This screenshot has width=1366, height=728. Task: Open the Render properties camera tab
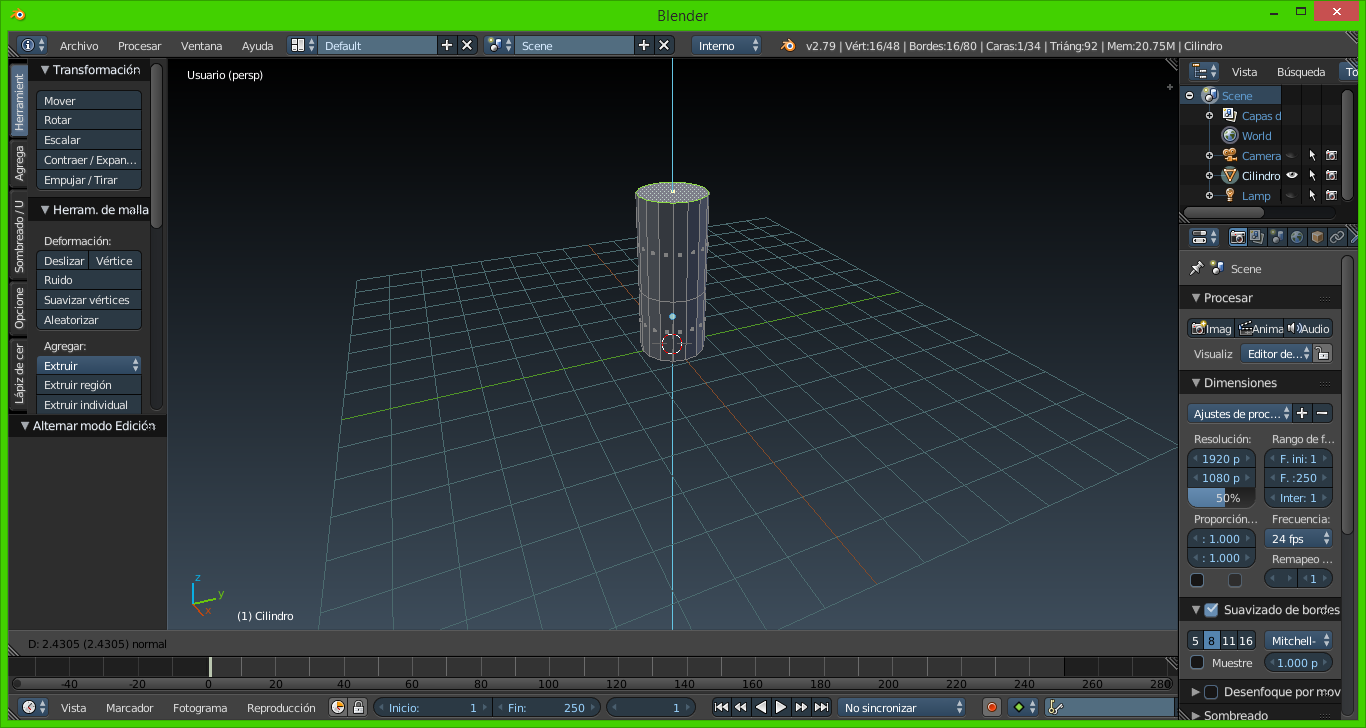pos(1237,237)
